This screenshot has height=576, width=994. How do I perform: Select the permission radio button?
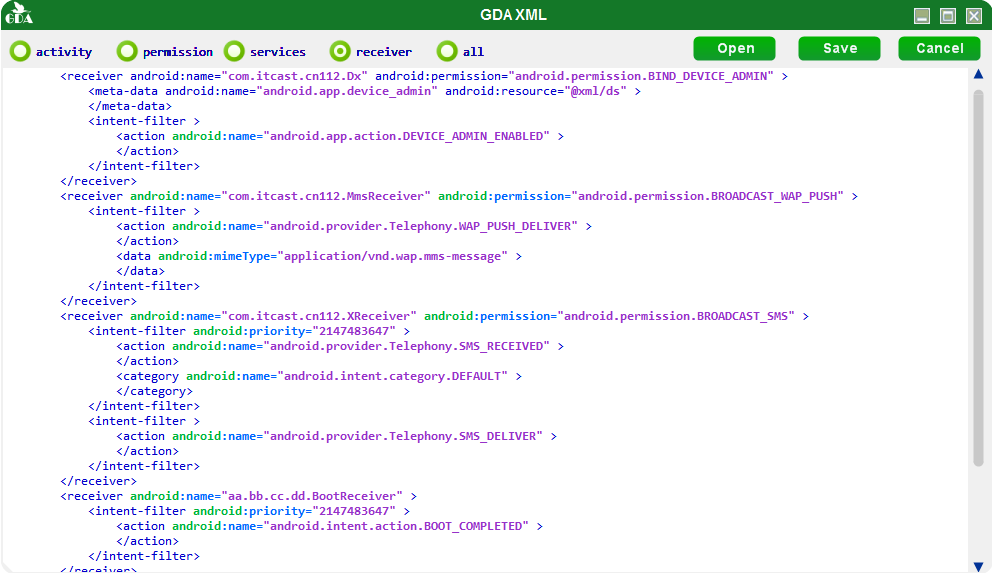127,51
